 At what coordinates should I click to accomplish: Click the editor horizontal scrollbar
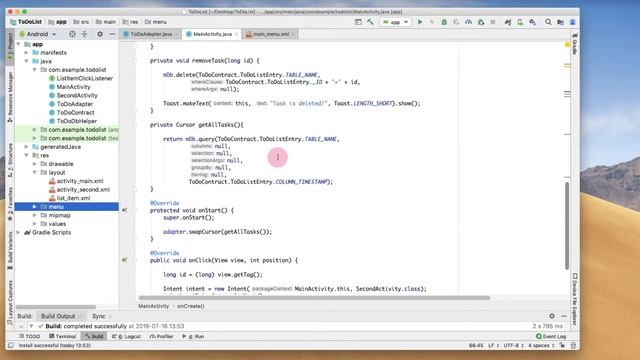pyautogui.click(x=314, y=298)
